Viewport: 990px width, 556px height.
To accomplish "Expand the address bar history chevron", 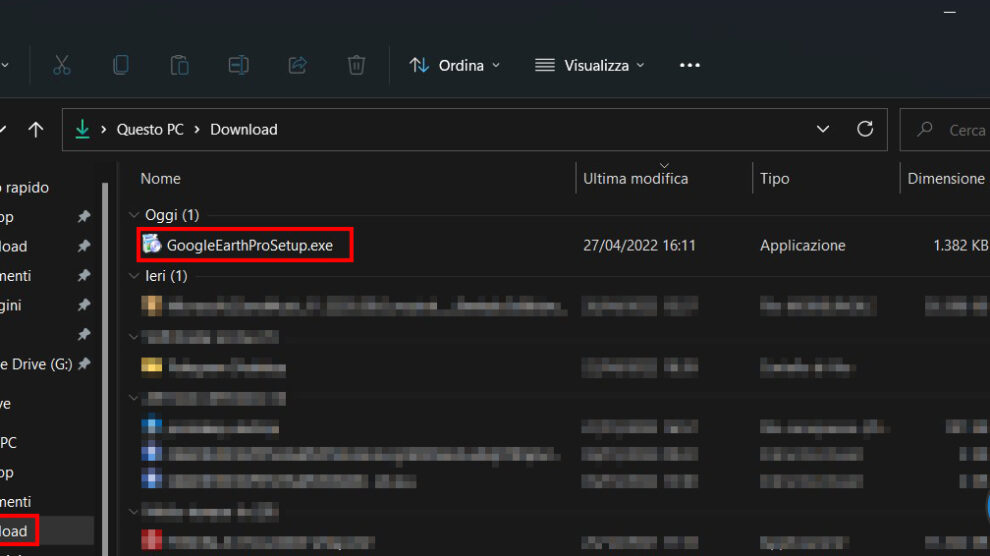I will click(823, 129).
